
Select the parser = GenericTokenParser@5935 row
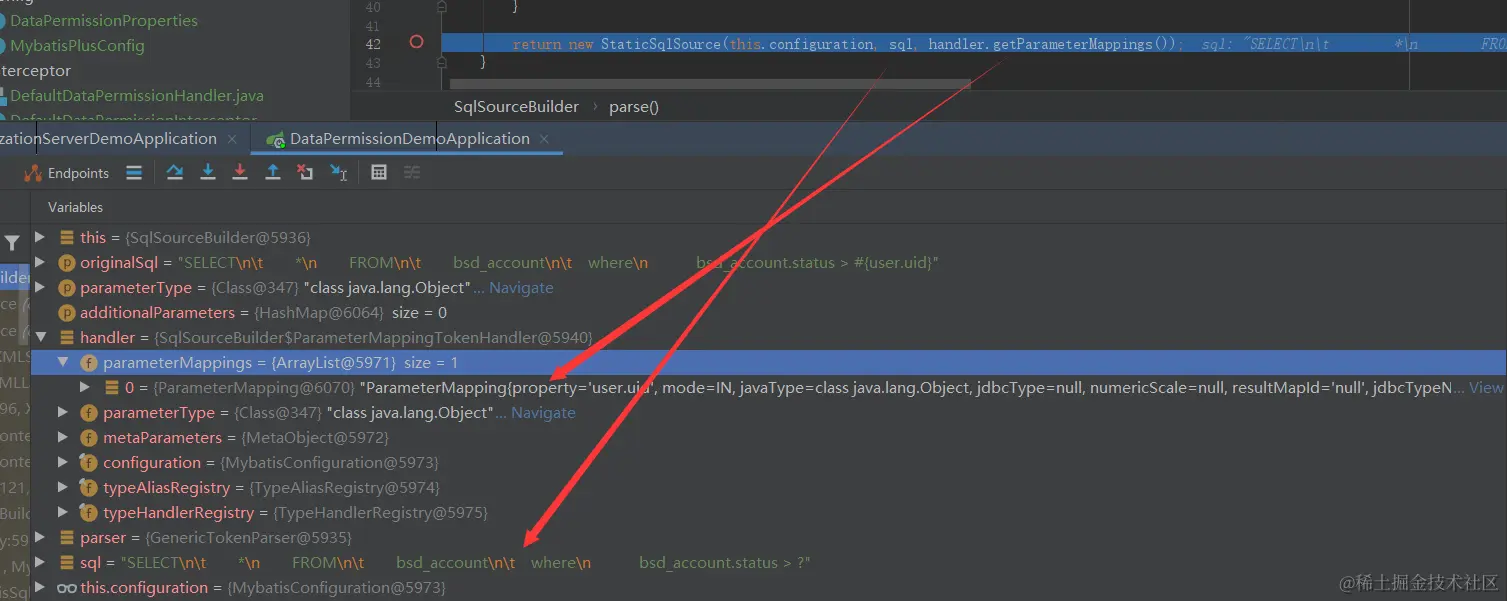point(768,537)
